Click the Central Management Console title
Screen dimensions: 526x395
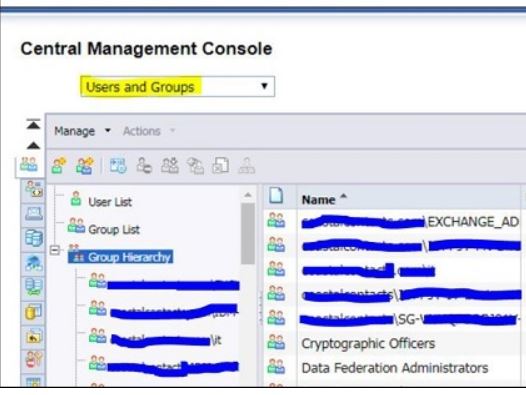pos(146,49)
